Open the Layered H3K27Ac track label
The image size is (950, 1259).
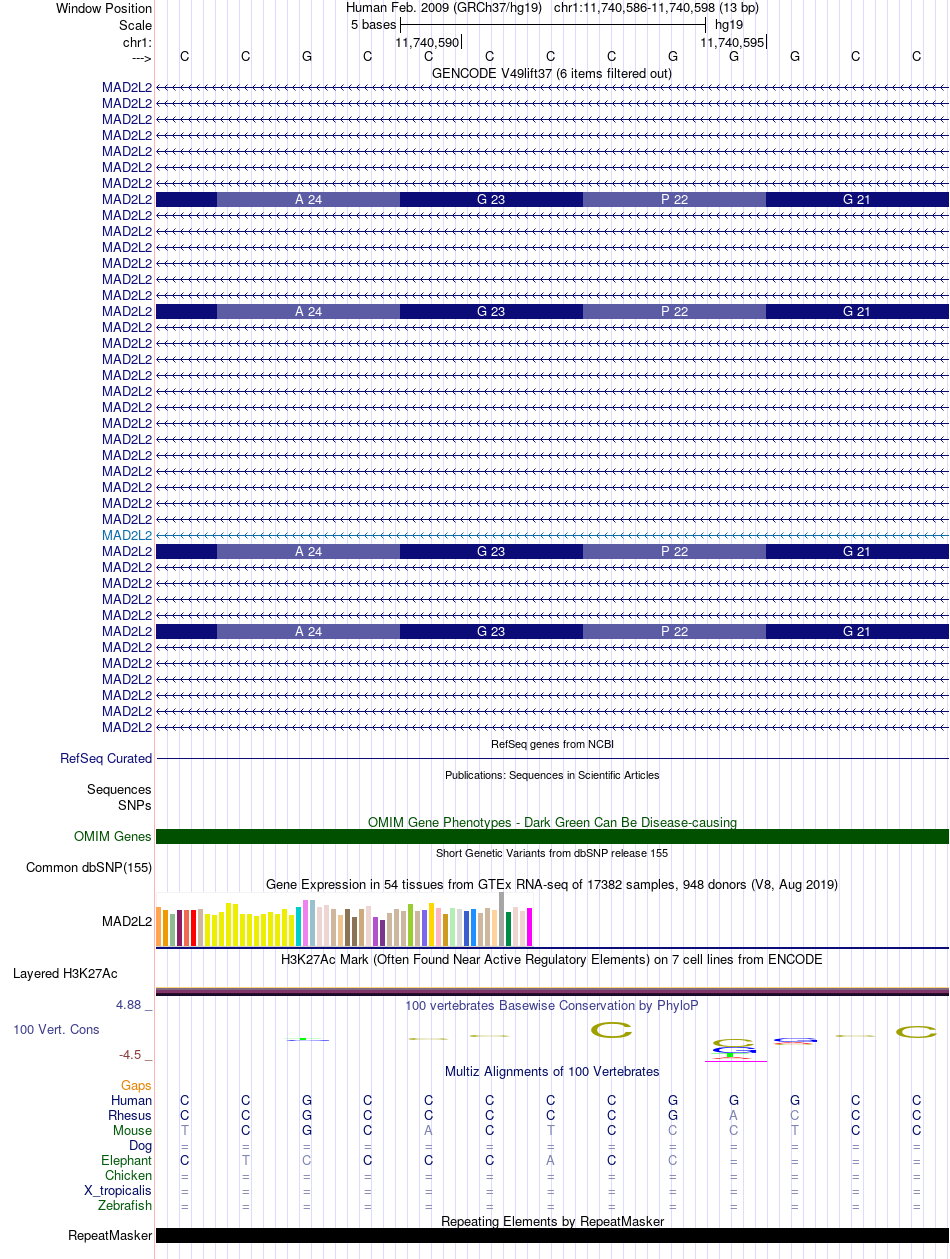pos(65,973)
